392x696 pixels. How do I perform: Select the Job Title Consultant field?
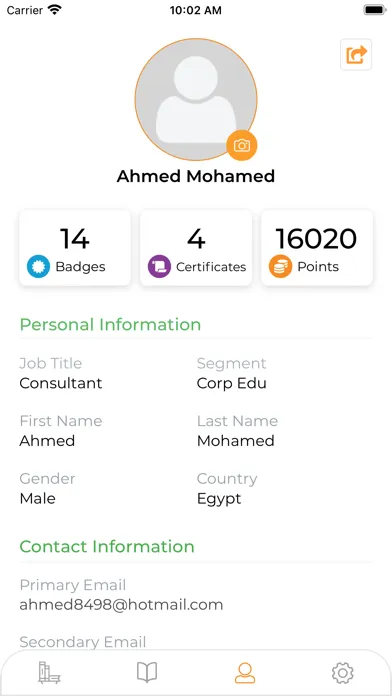(x=61, y=373)
